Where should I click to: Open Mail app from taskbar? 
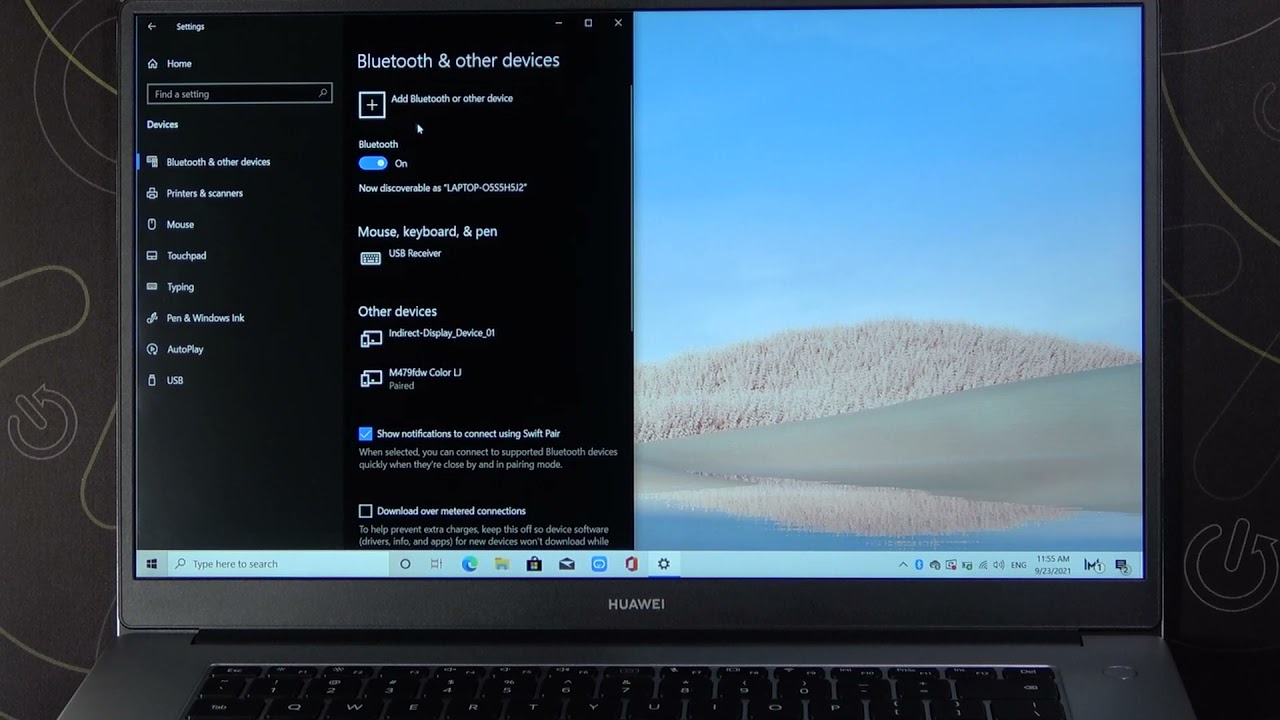(567, 564)
